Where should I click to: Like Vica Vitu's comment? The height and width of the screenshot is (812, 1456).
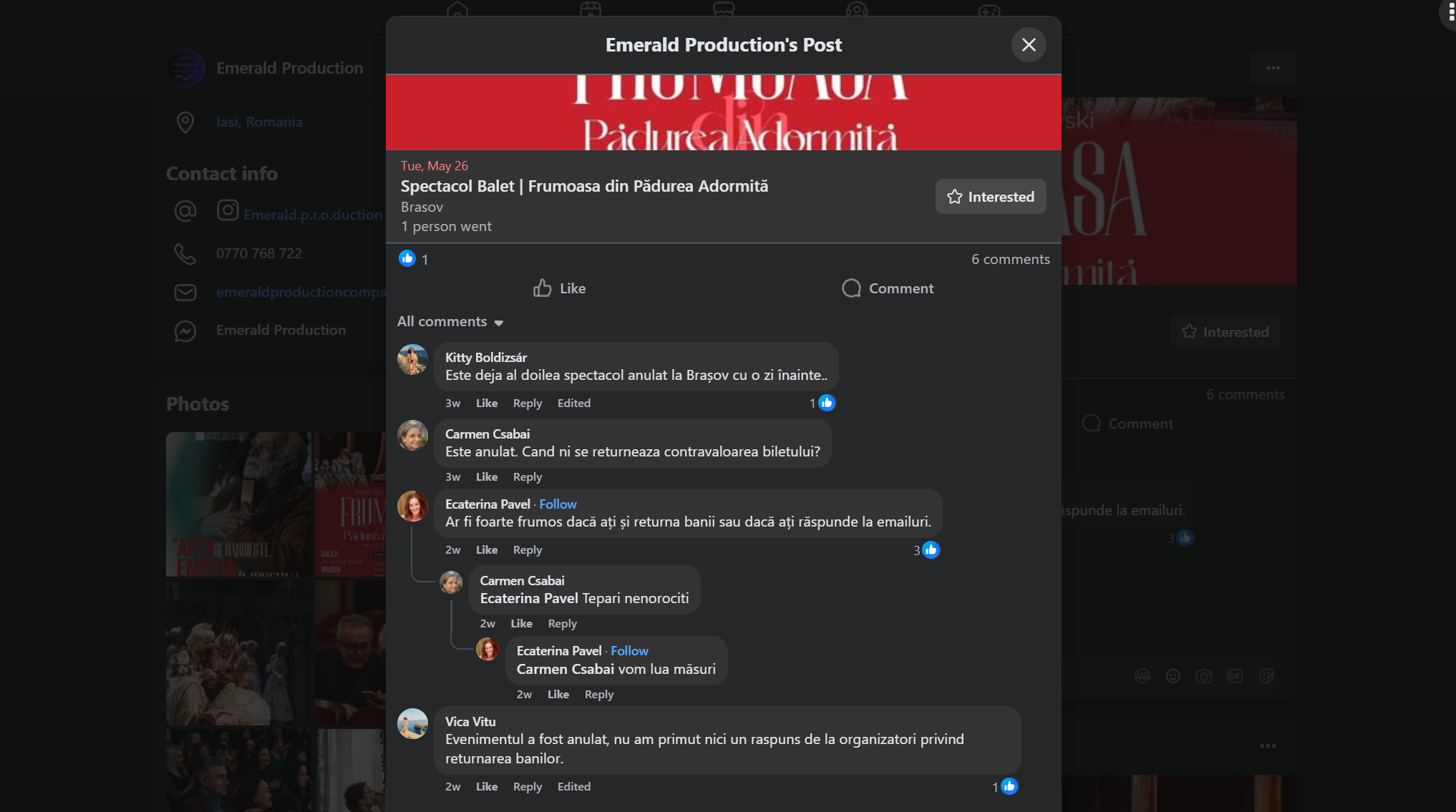coord(487,787)
